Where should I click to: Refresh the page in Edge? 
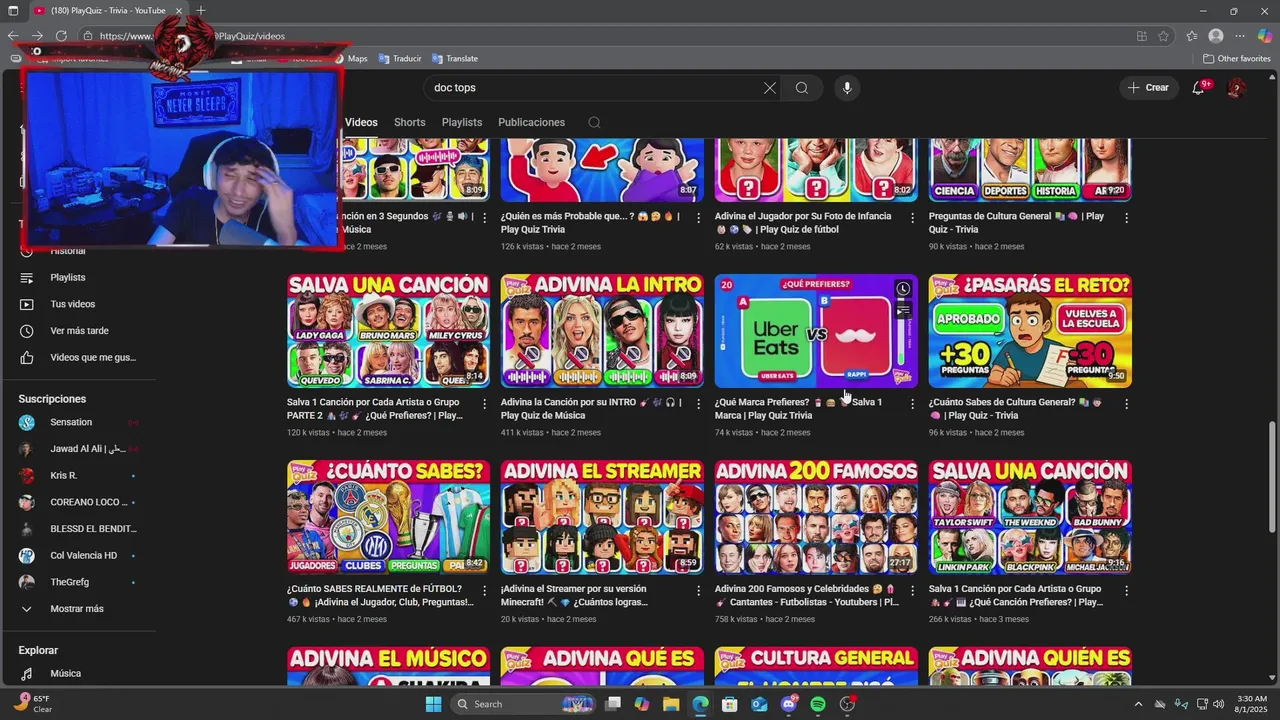click(x=61, y=36)
